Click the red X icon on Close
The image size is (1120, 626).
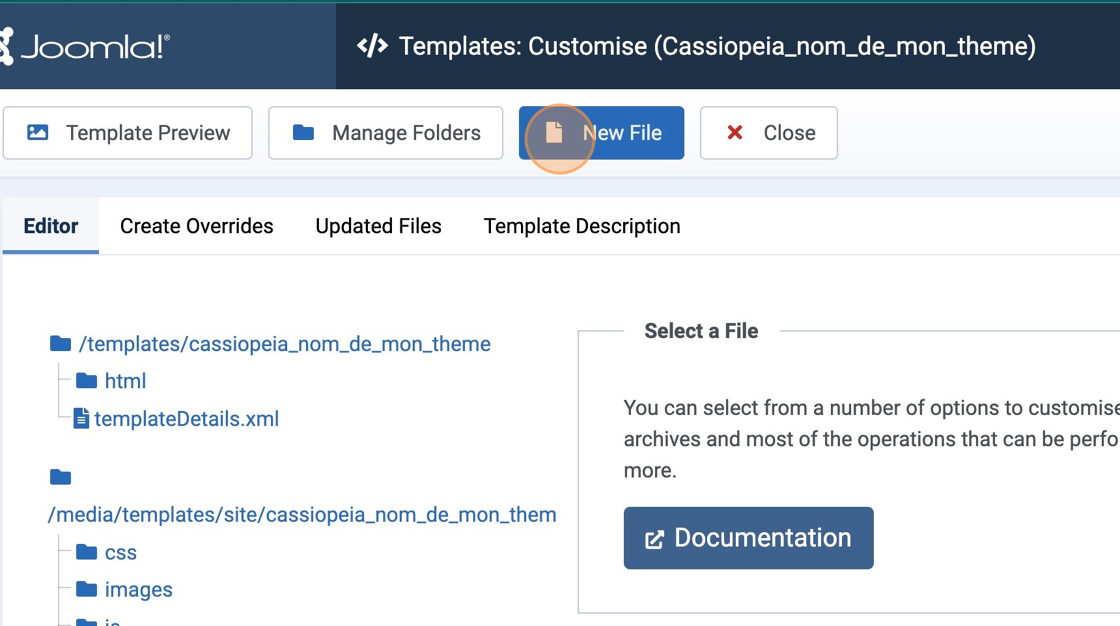click(x=735, y=133)
